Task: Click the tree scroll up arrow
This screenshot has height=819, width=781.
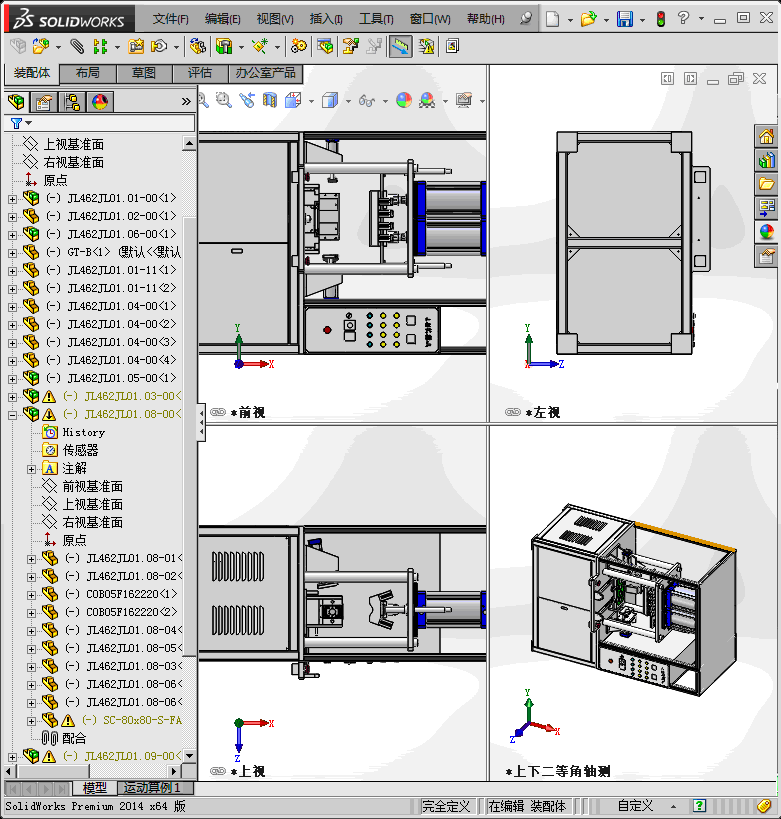Action: [189, 143]
